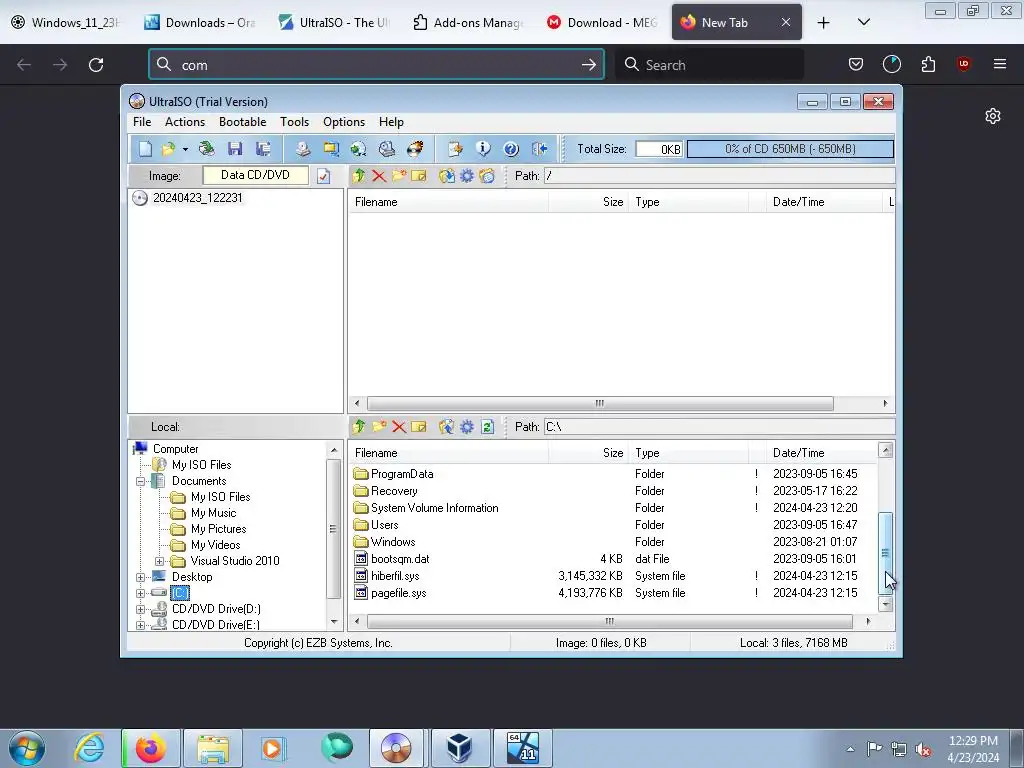This screenshot has height=768, width=1024.
Task: Click the Burn CD/DVD Image flame icon
Action: tap(415, 149)
